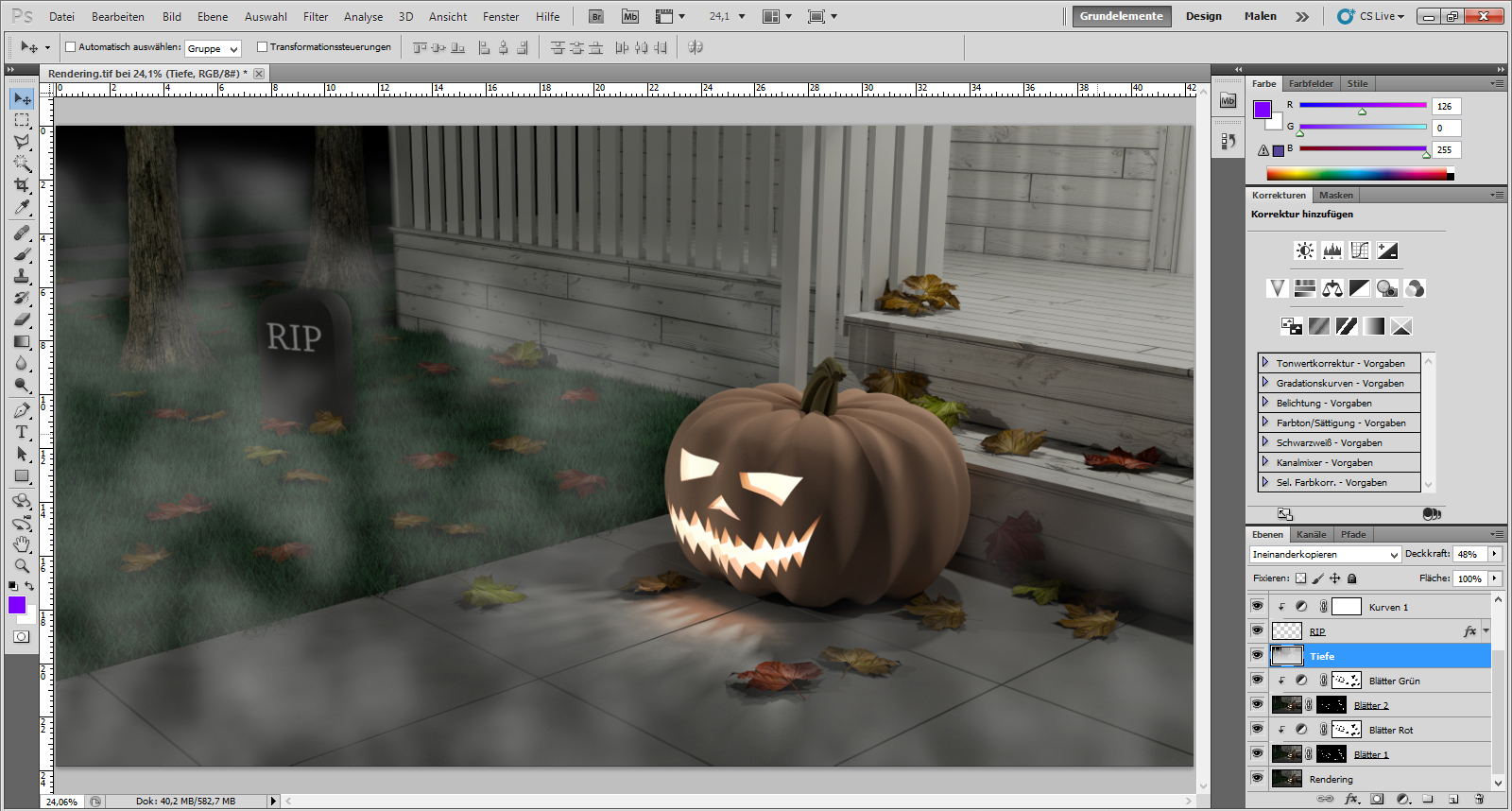Add a Curves adjustment from the Korrekturen panel
The width and height of the screenshot is (1512, 811).
[x=1360, y=250]
